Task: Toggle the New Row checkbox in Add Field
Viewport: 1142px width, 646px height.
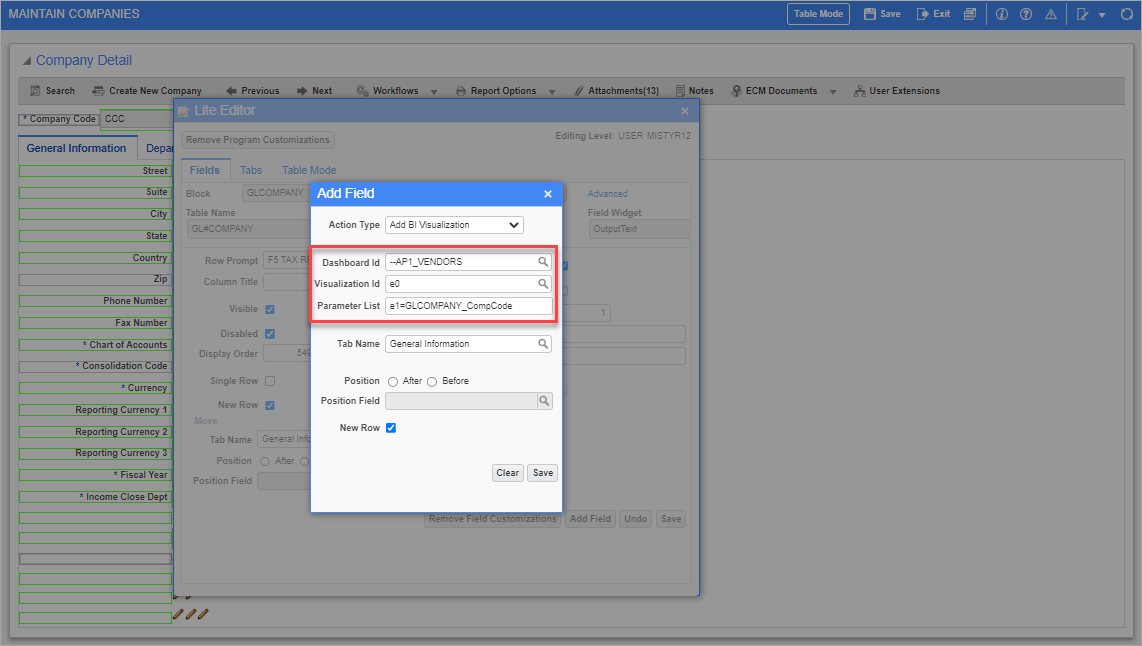Action: (x=391, y=428)
